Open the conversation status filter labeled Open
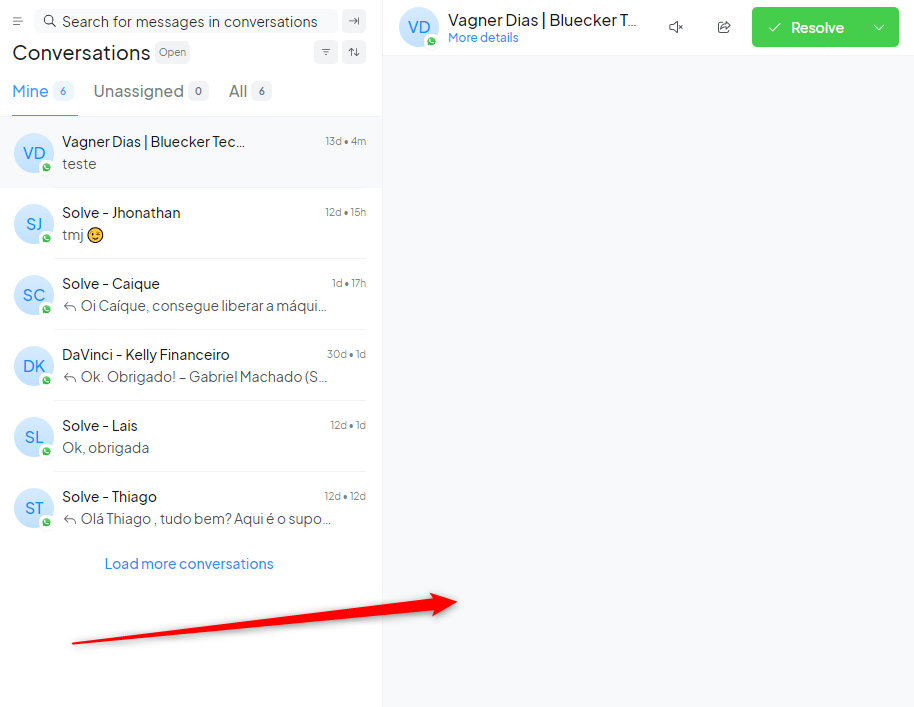The height and width of the screenshot is (707, 914). [172, 52]
